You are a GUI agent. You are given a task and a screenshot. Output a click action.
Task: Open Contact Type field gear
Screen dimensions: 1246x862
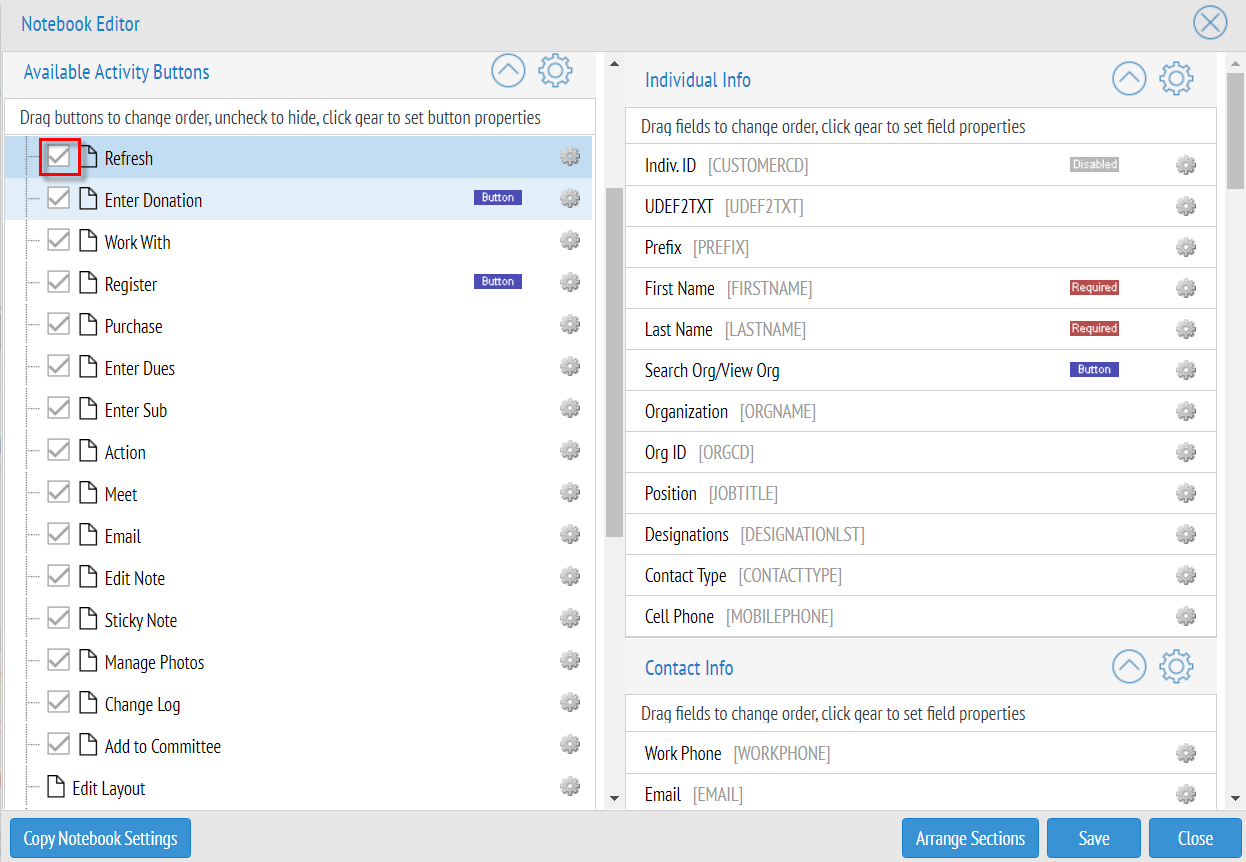tap(1186, 576)
